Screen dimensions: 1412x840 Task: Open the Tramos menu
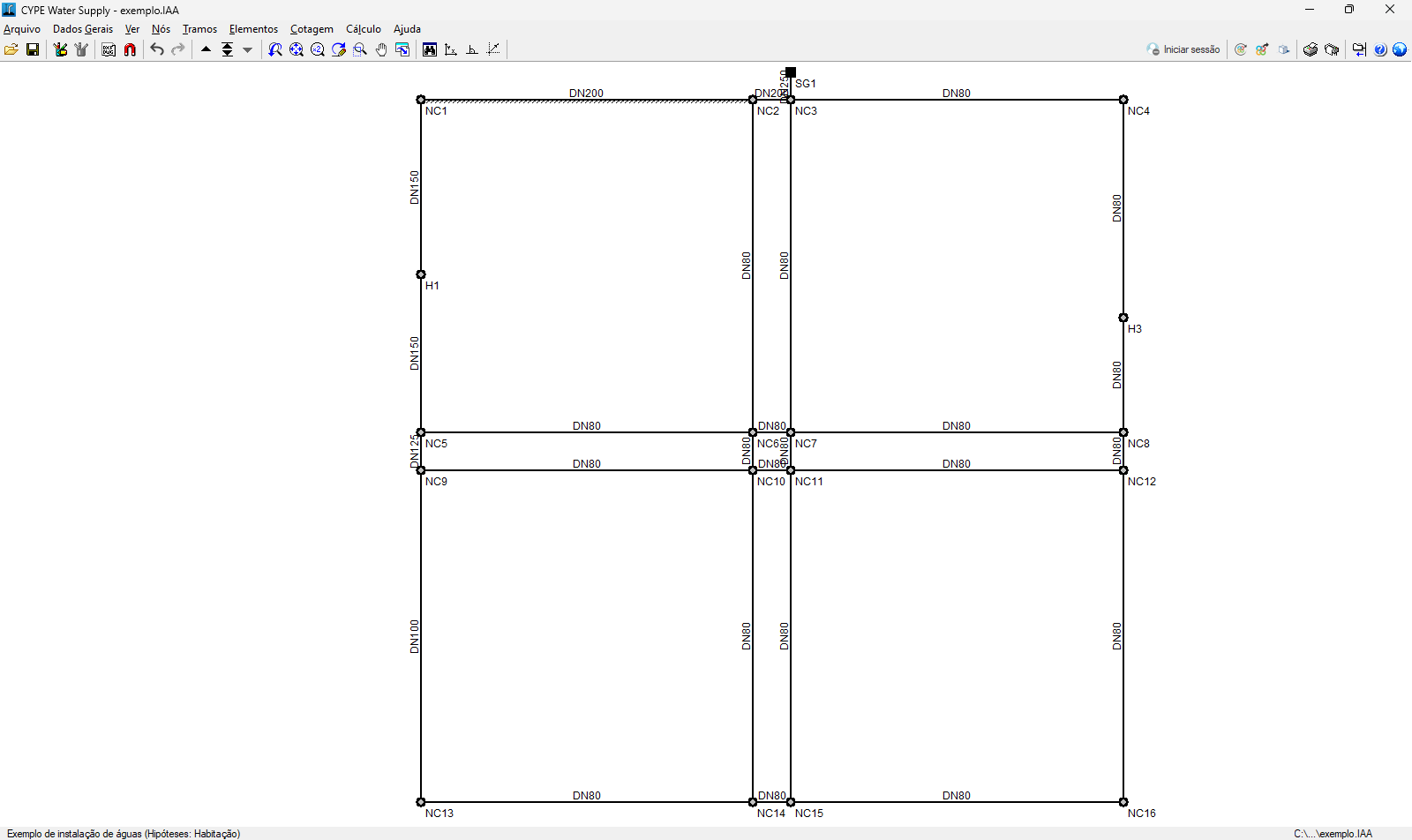coord(199,29)
